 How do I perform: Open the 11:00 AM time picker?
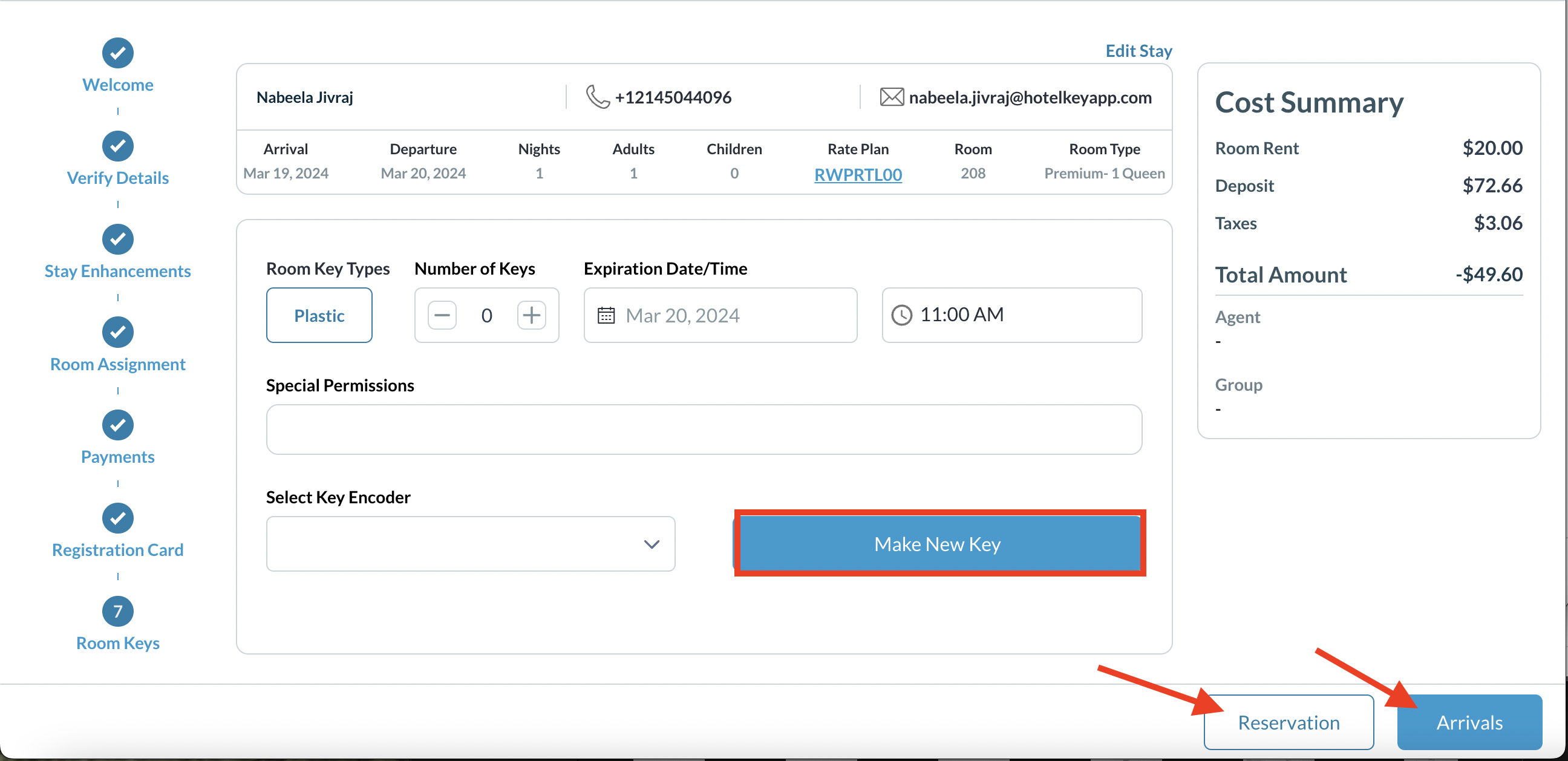[1011, 315]
